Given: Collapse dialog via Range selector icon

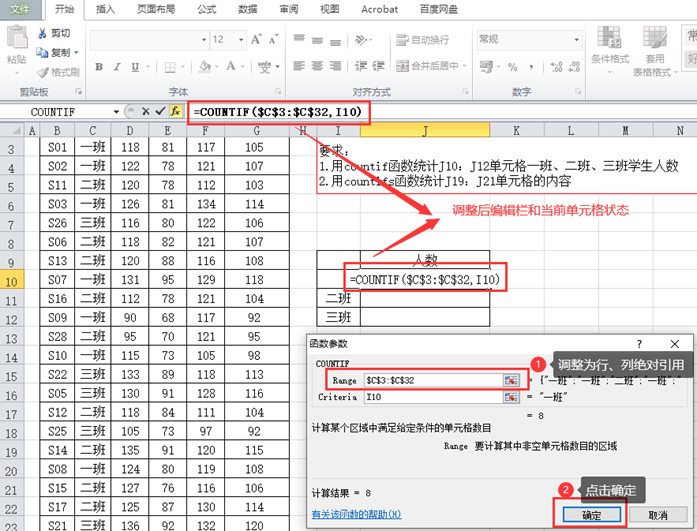Looking at the screenshot, I should tap(511, 380).
